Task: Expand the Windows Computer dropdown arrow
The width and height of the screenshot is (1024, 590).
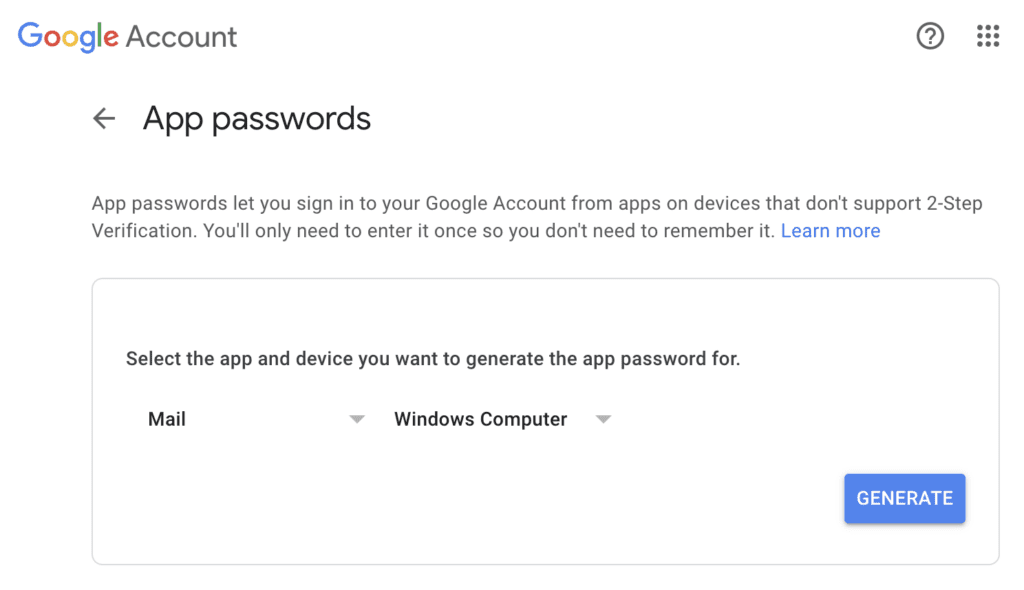Action: [x=603, y=420]
